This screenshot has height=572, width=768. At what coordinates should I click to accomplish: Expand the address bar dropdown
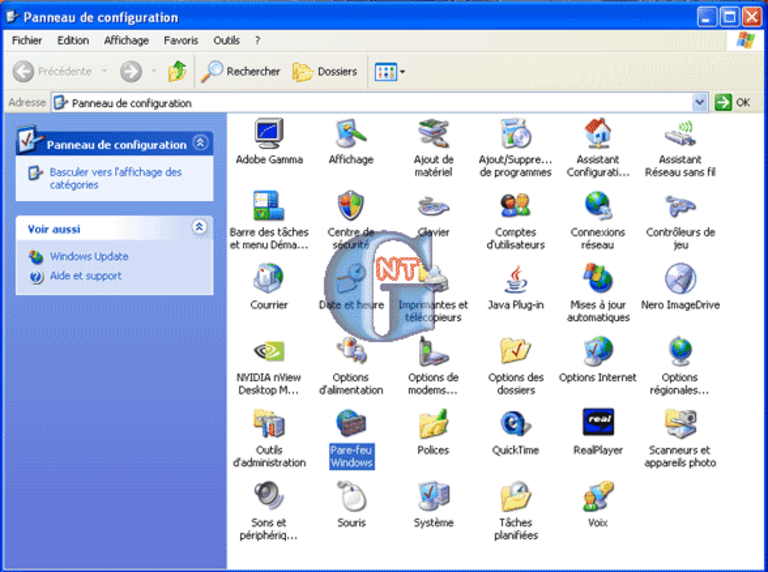click(699, 102)
